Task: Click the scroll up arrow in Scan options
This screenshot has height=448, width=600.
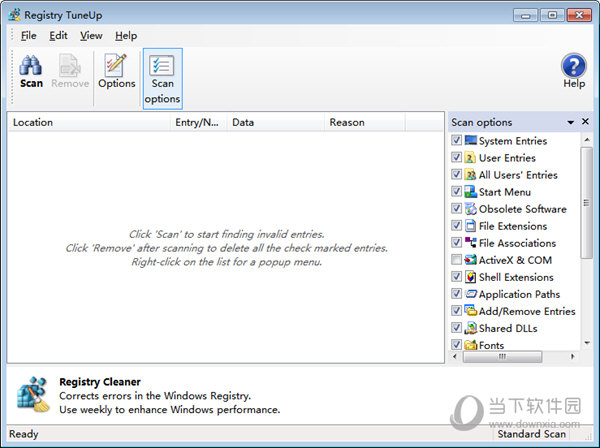Action: tap(587, 140)
